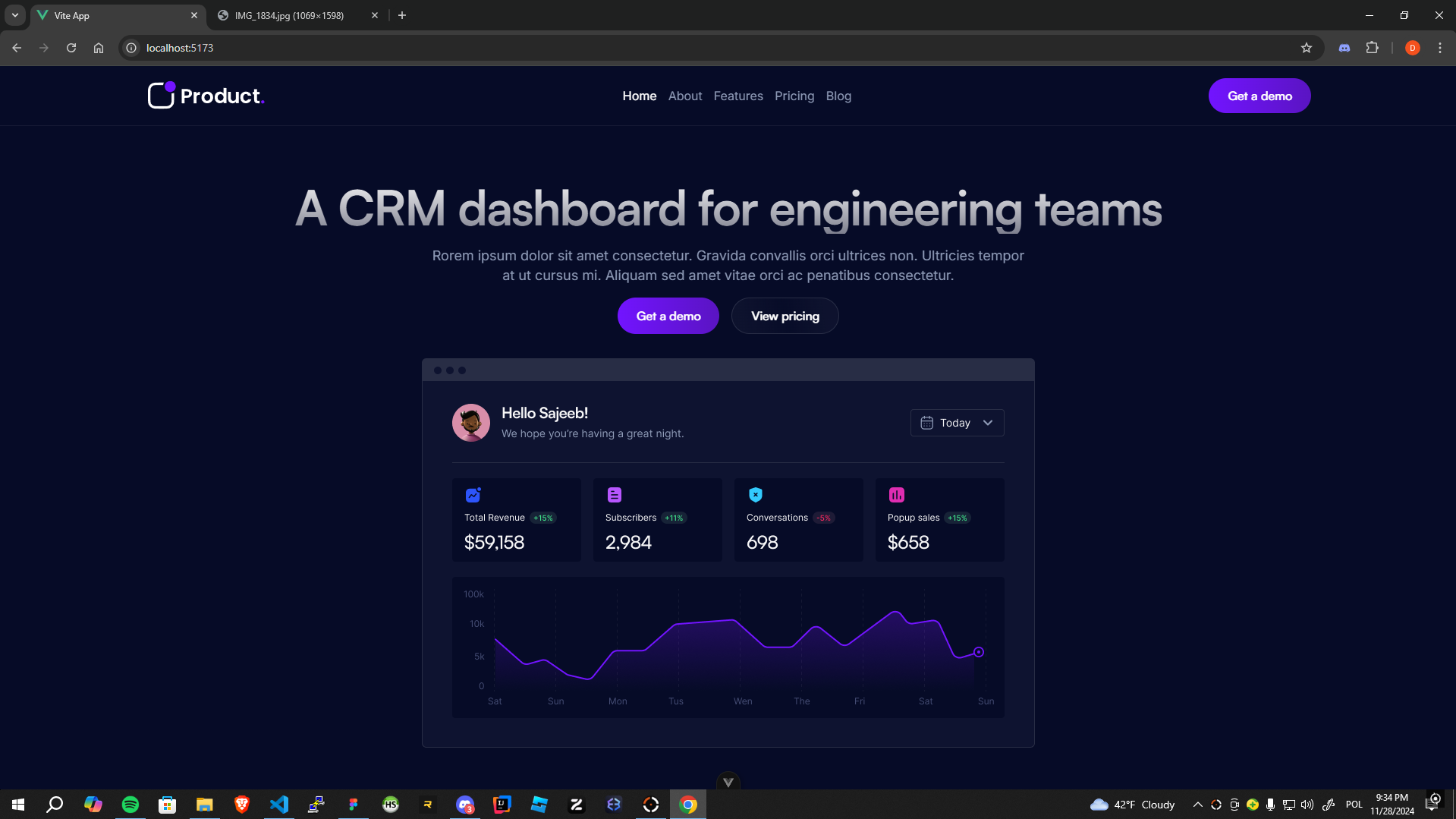Close the Vite App tab

tap(194, 15)
